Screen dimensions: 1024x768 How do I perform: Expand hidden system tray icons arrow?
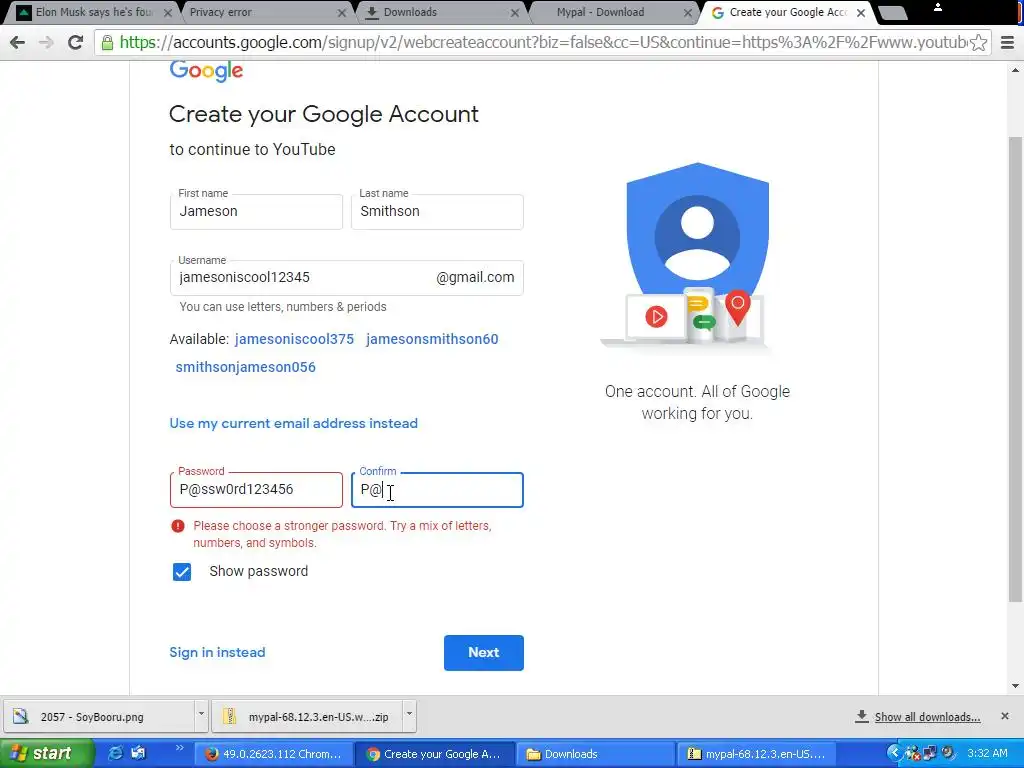pyautogui.click(x=895, y=753)
